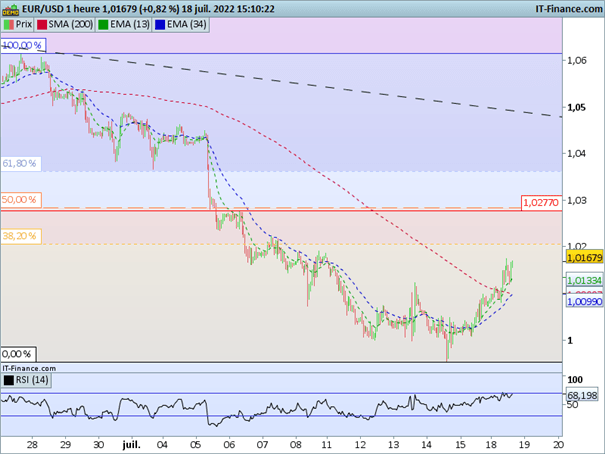The image size is (605, 454).
Task: Click date label 20 on time axis
Action: (x=558, y=445)
